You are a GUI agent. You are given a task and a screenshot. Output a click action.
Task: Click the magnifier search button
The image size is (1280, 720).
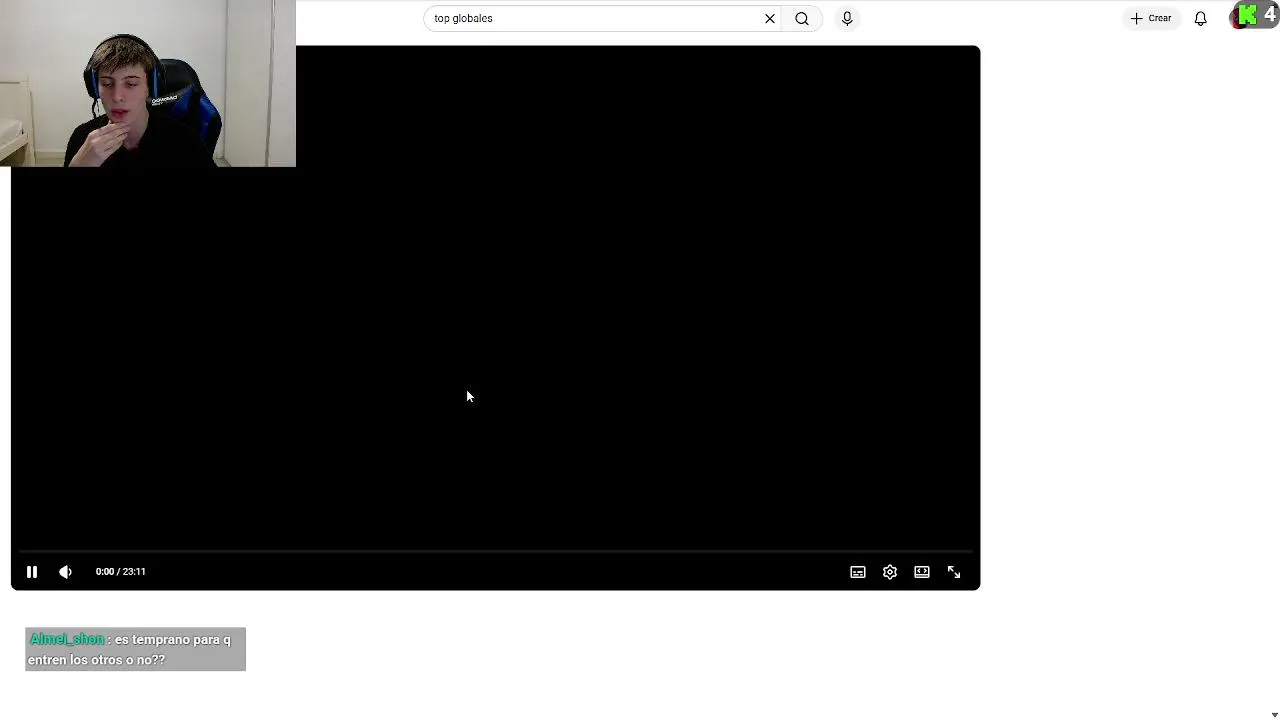point(802,18)
